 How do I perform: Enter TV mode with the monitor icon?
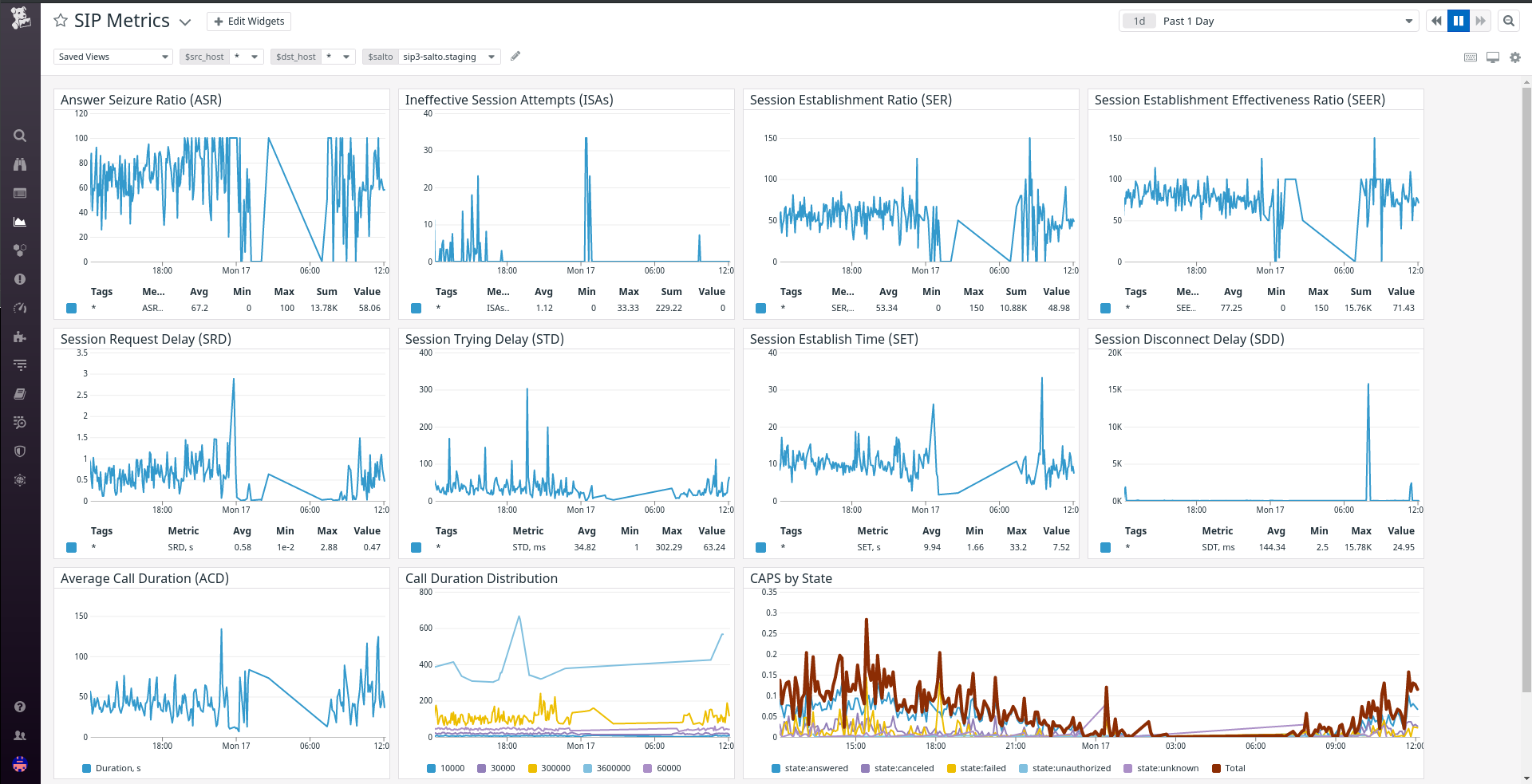tap(1493, 57)
